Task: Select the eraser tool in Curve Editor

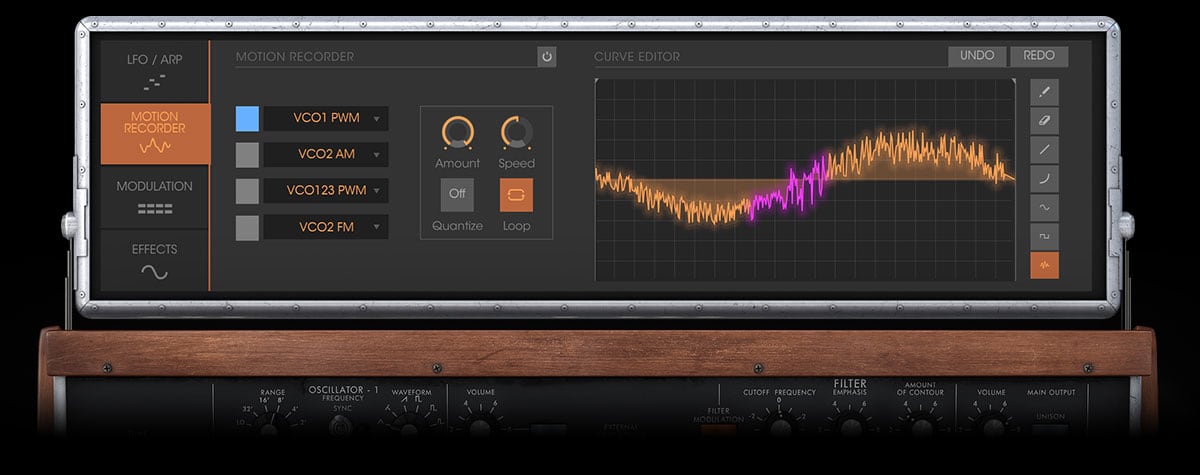Action: (1045, 121)
